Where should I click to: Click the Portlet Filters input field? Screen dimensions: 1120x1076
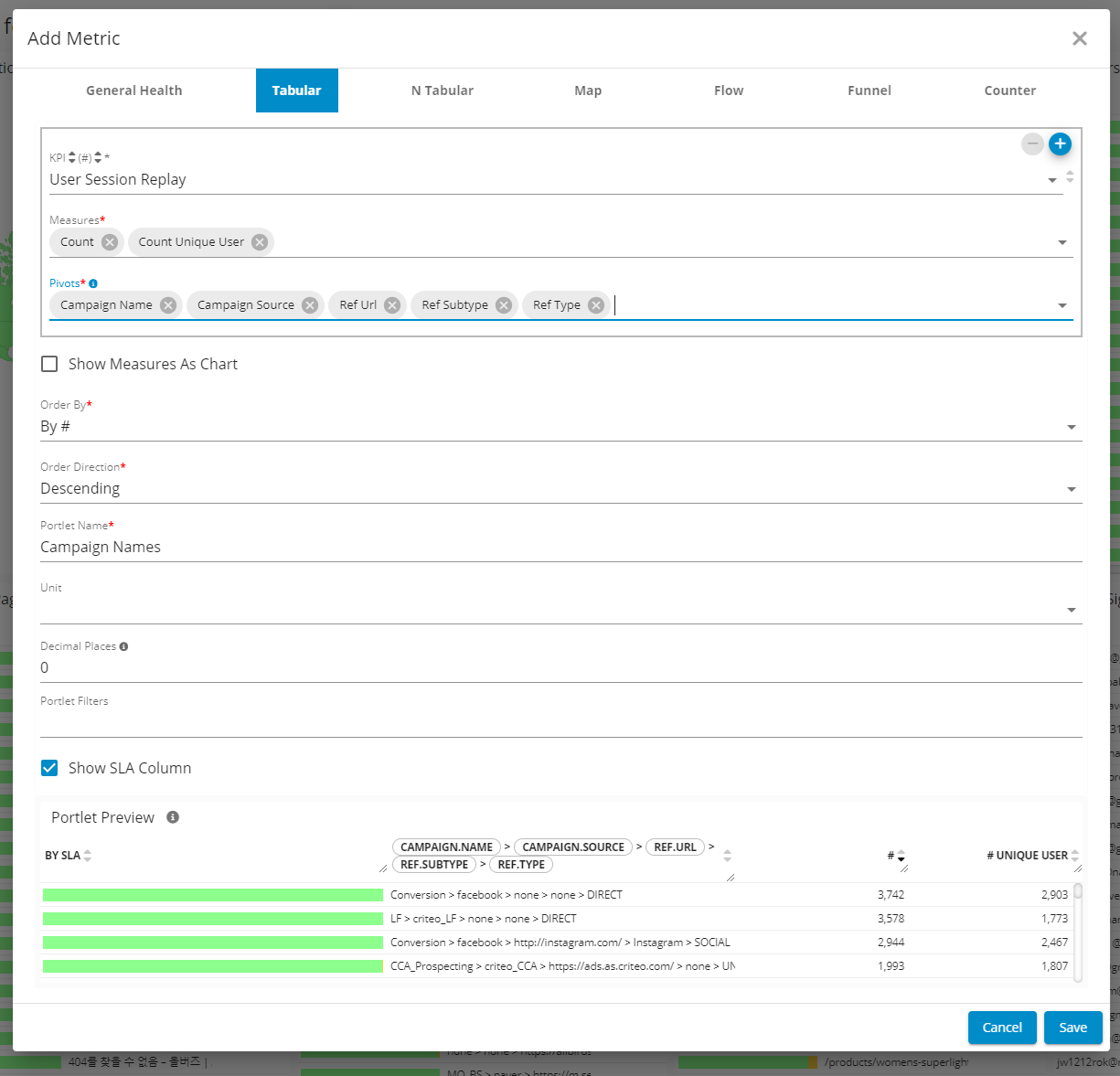(560, 724)
